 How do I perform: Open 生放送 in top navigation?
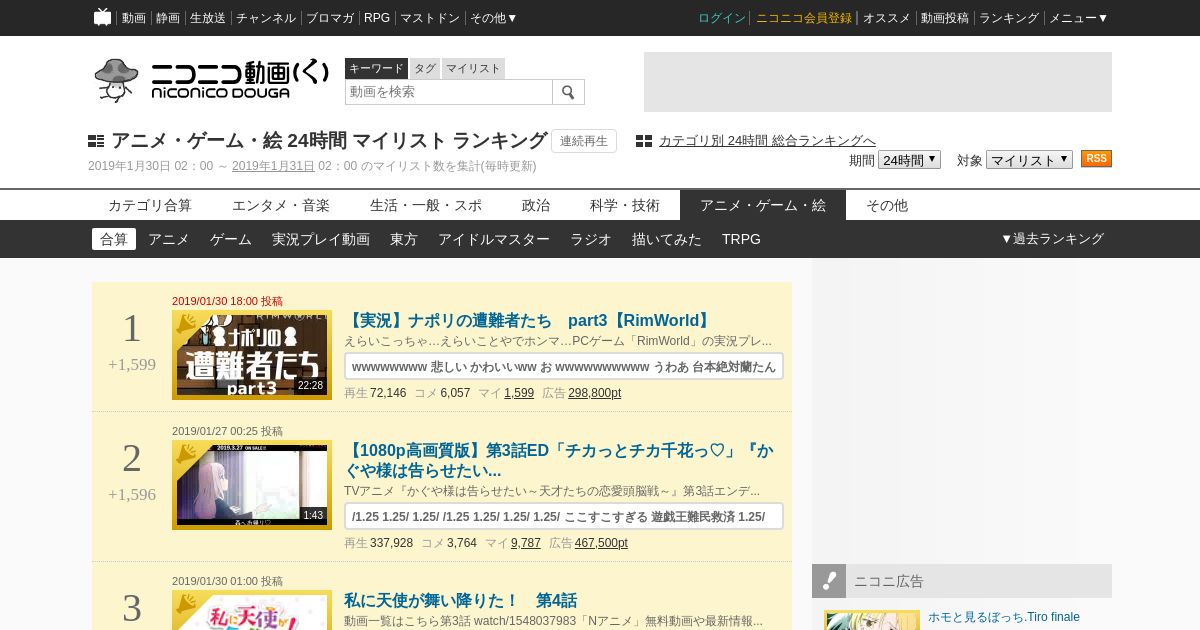208,18
